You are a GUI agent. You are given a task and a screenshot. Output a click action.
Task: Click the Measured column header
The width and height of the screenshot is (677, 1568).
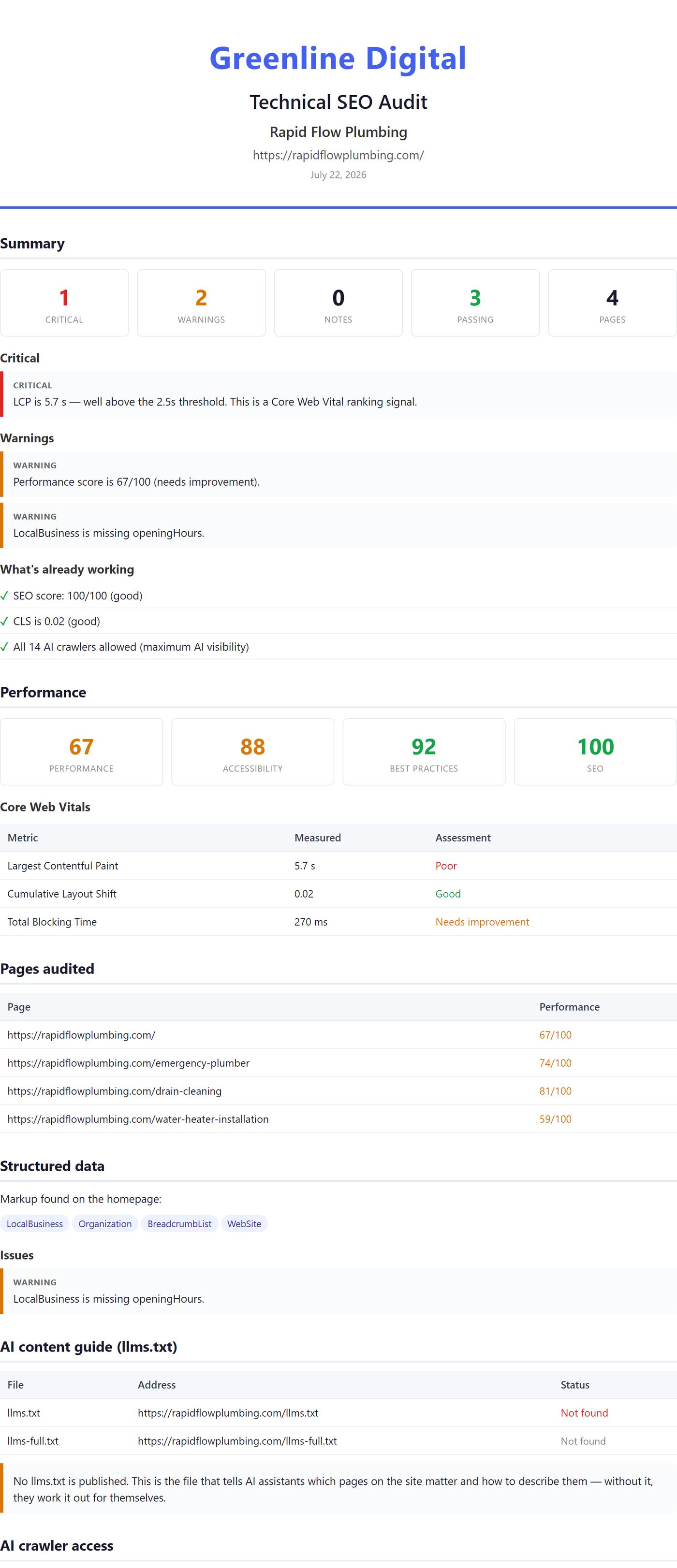coord(318,838)
